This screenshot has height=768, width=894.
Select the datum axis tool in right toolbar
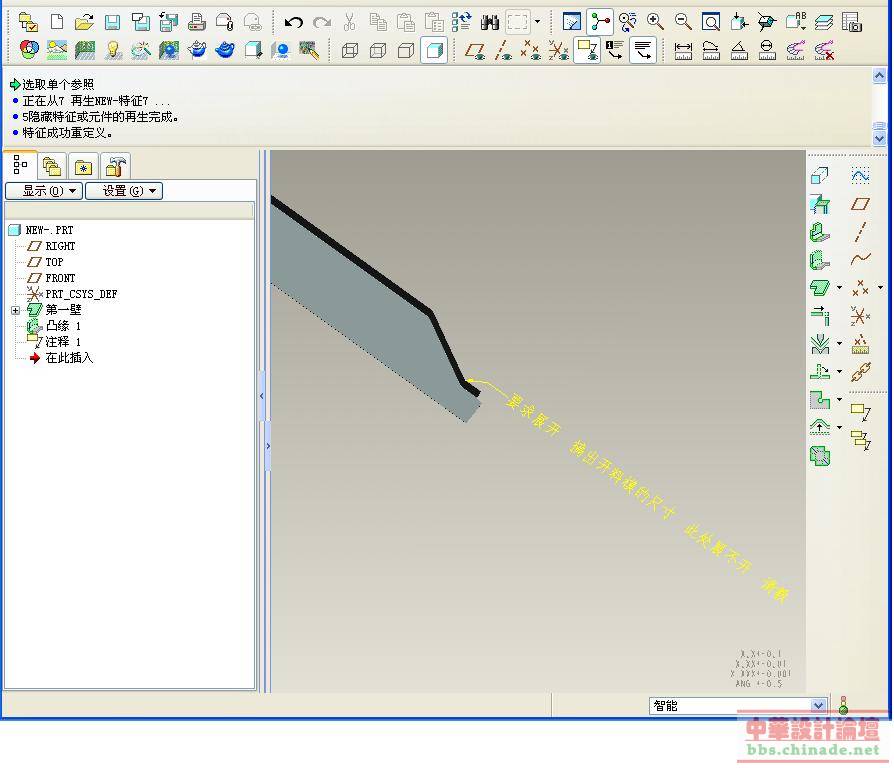[860, 232]
